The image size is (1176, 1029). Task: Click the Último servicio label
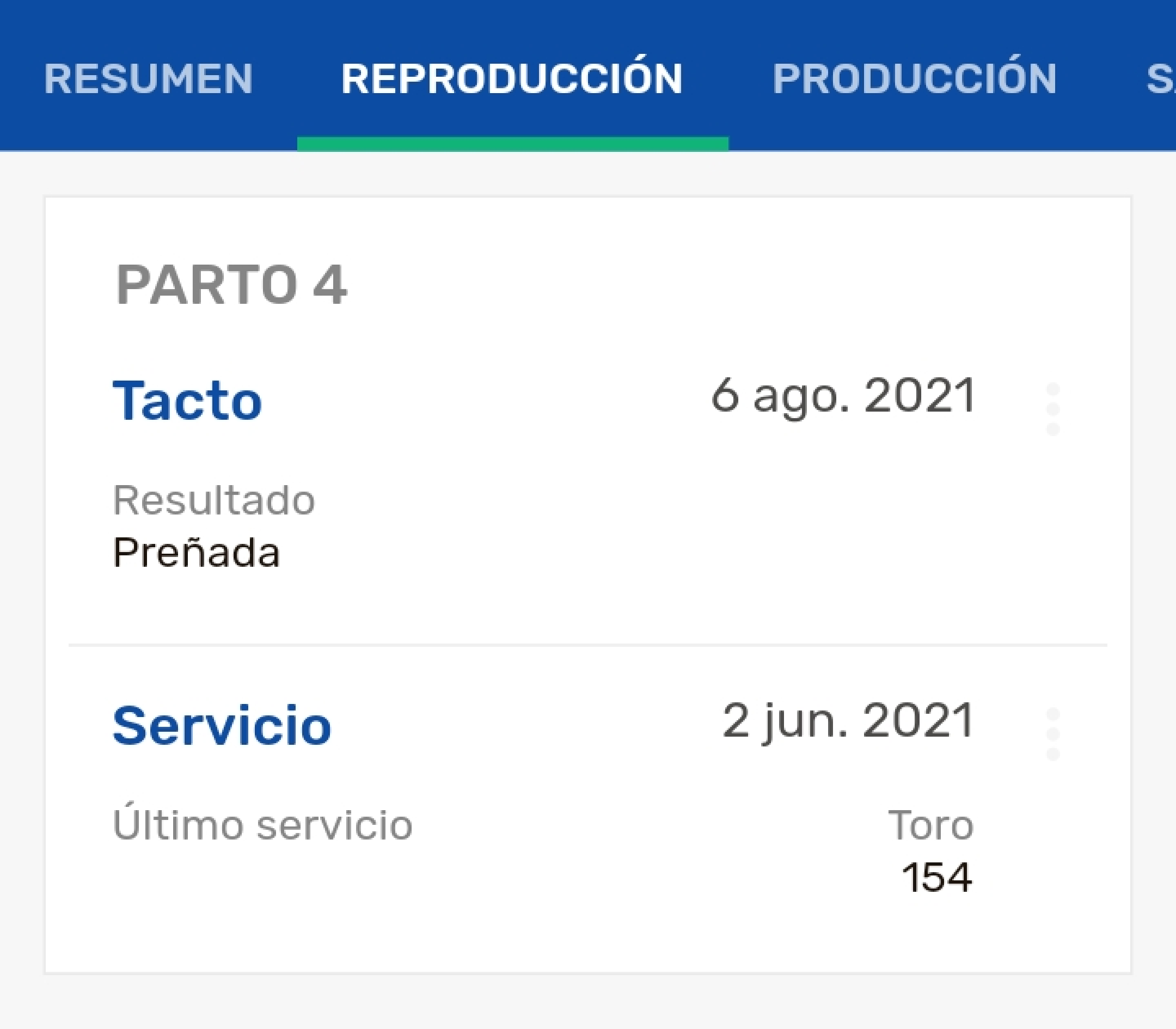(262, 825)
